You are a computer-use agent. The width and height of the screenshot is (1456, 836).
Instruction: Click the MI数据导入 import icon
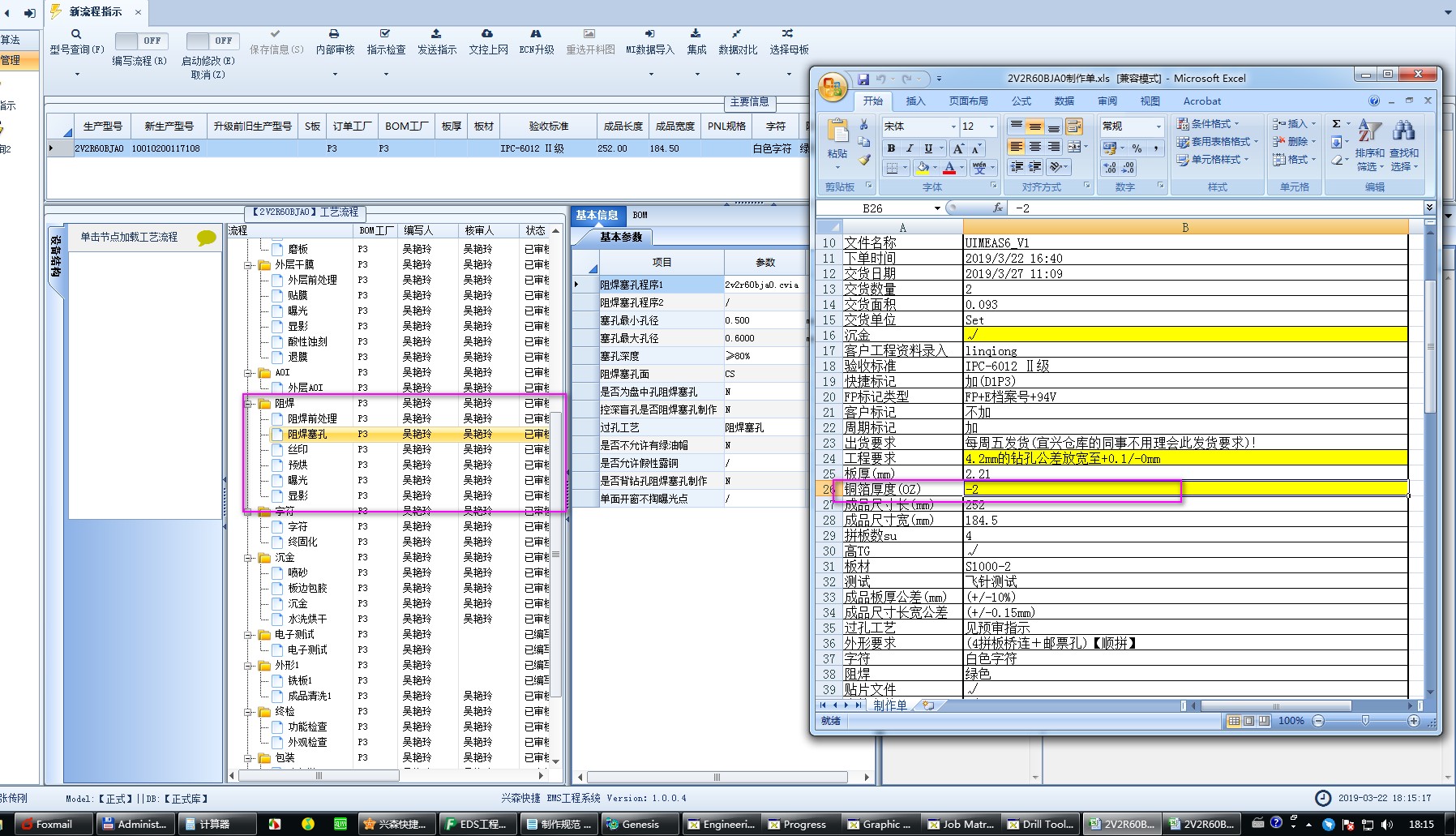pos(649,34)
